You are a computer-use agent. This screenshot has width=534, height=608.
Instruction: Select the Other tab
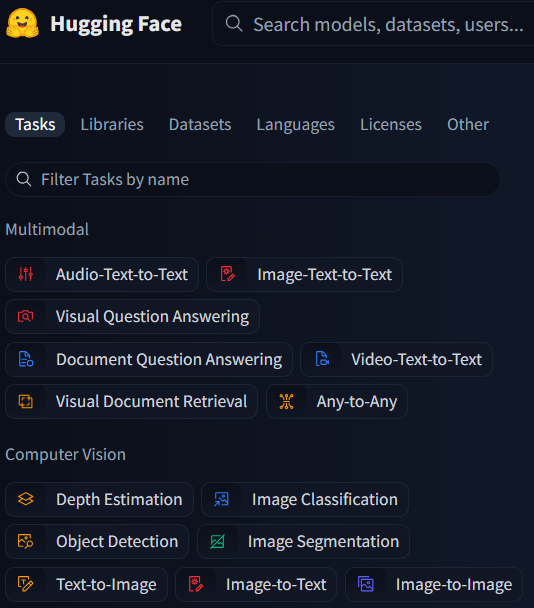[468, 124]
